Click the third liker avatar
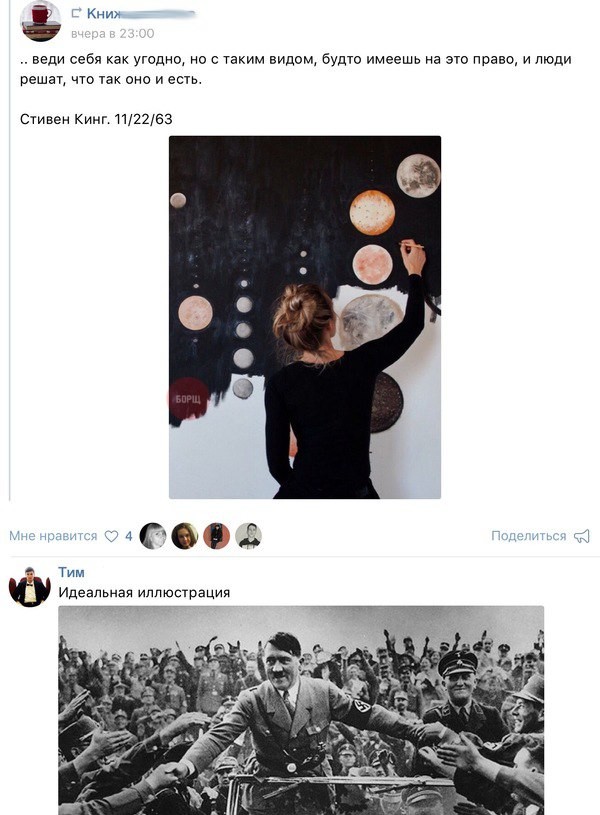This screenshot has width=600, height=815. (x=217, y=536)
